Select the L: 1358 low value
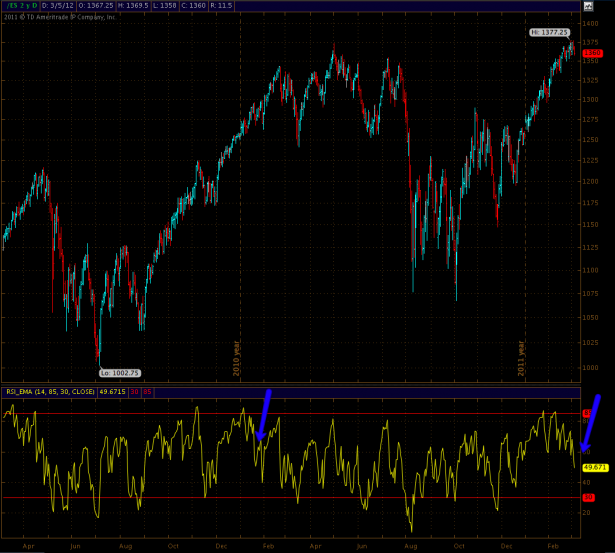 (x=164, y=5)
